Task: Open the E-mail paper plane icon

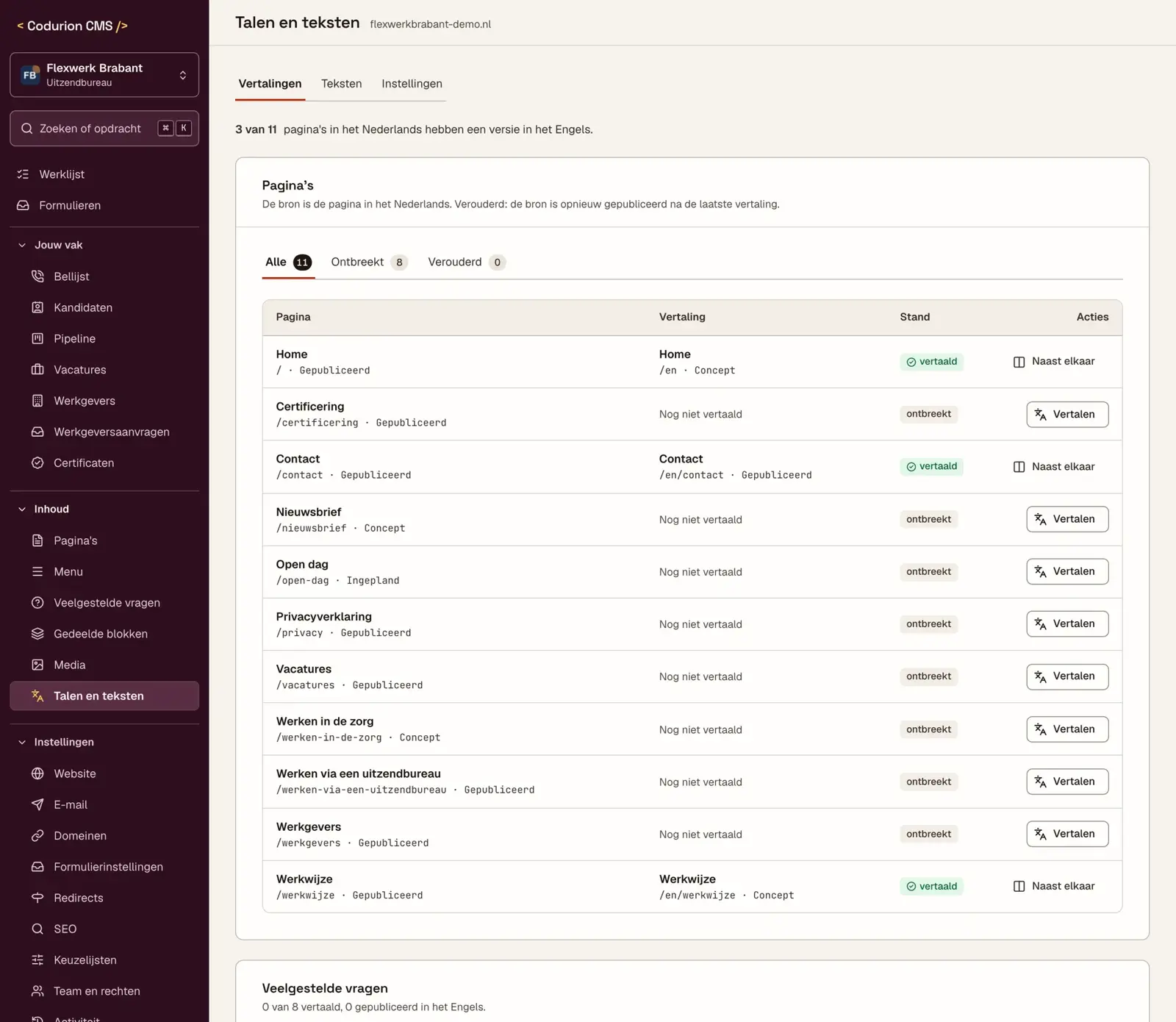Action: [x=37, y=804]
